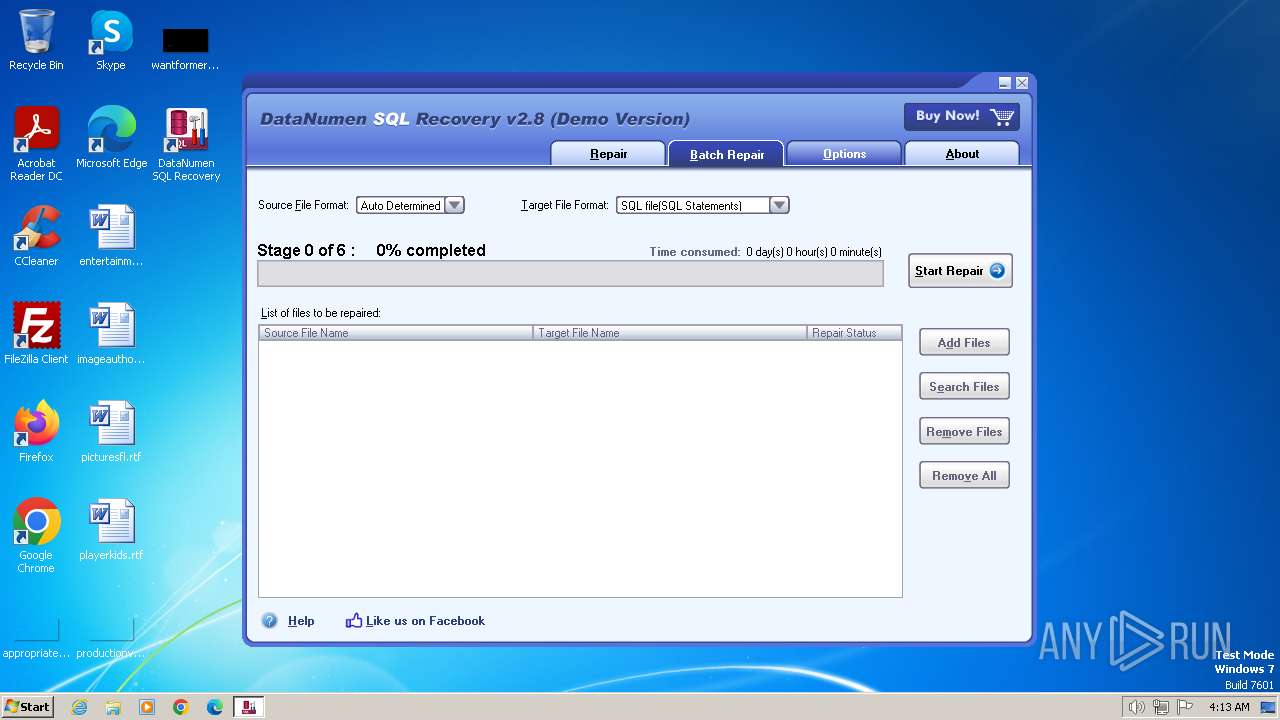Click the Source File Name column header
This screenshot has width=1280, height=720.
[x=396, y=333]
